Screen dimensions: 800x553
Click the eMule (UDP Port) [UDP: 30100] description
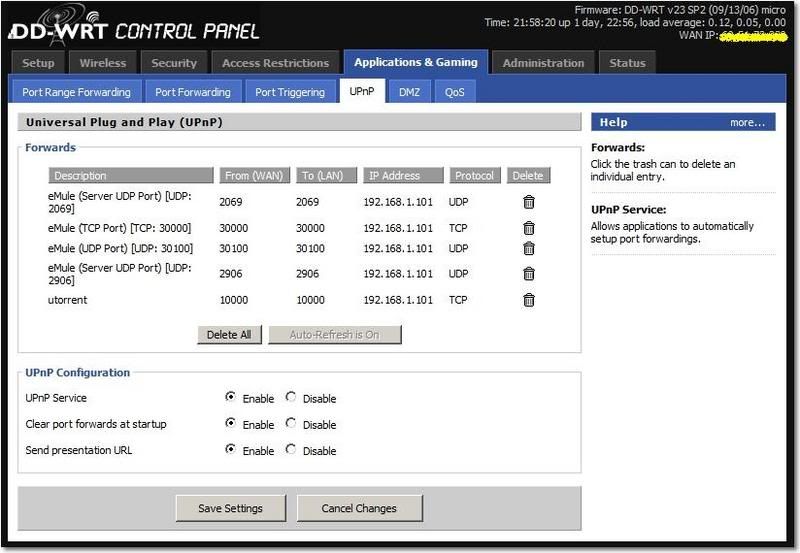coord(120,248)
